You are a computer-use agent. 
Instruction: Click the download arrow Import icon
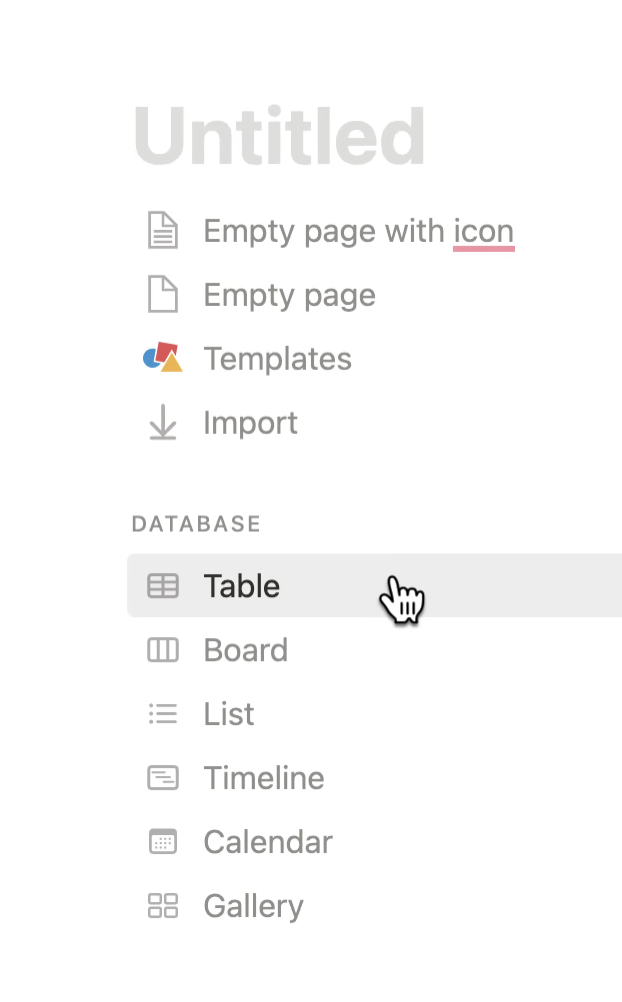(x=162, y=423)
